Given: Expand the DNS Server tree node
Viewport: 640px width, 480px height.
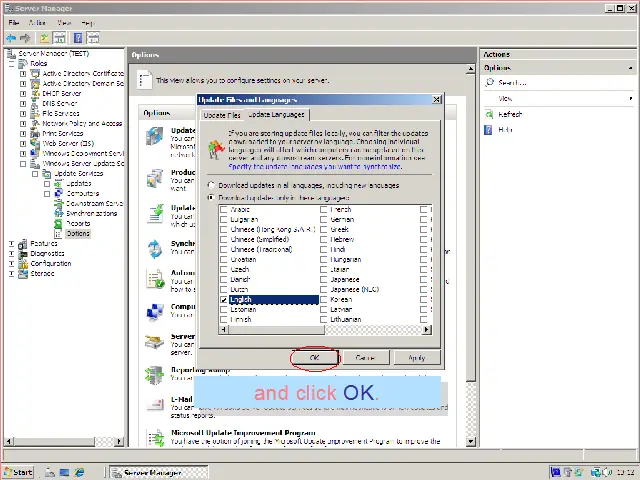Looking at the screenshot, I should click(23, 104).
